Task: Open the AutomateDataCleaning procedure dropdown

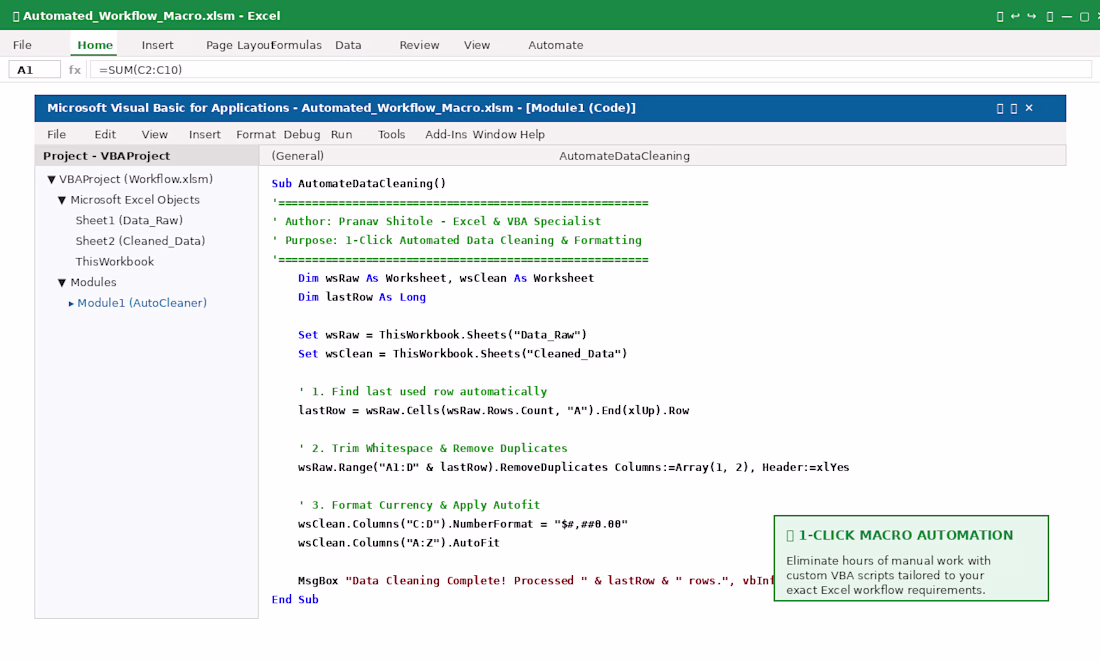Action: click(x=624, y=156)
